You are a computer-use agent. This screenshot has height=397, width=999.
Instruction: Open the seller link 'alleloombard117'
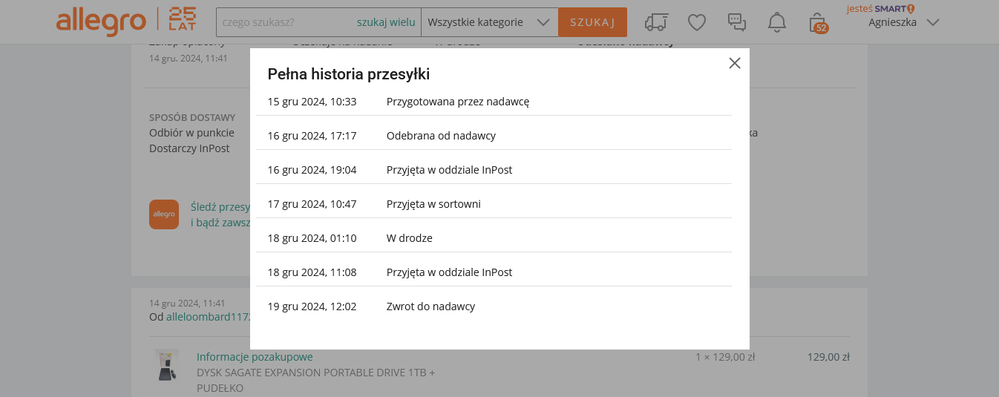point(208,317)
